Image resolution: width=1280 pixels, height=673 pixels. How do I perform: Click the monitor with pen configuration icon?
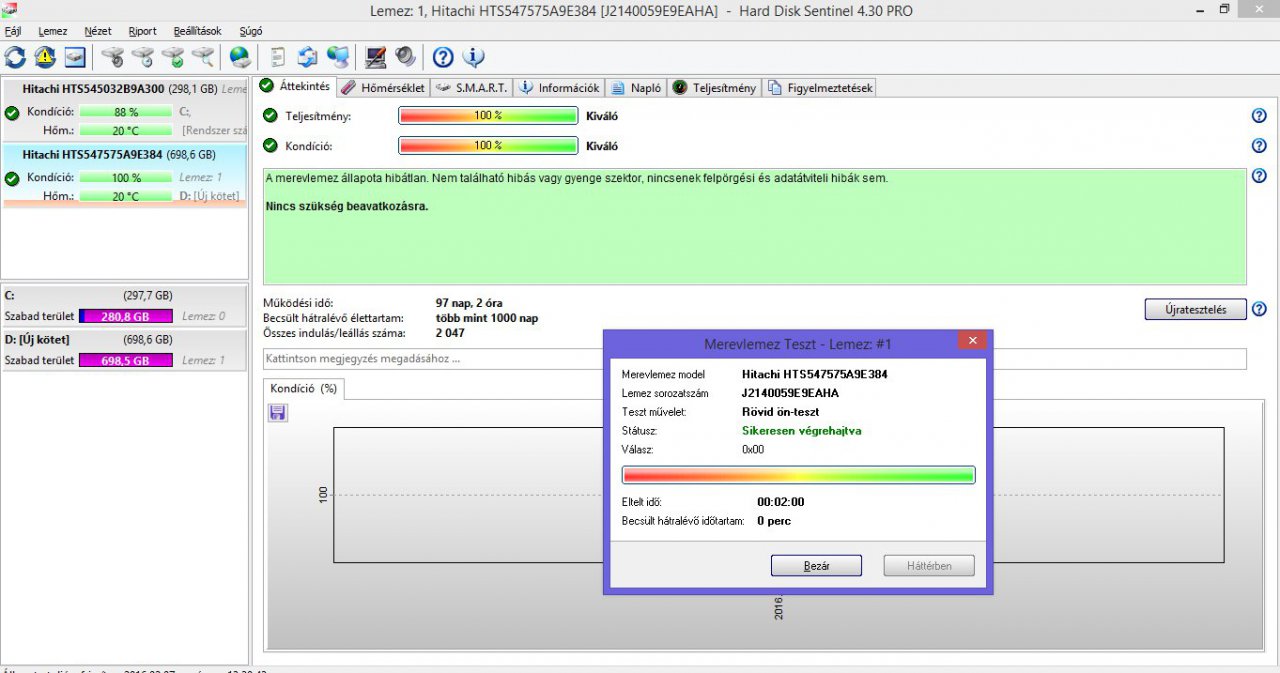(376, 56)
